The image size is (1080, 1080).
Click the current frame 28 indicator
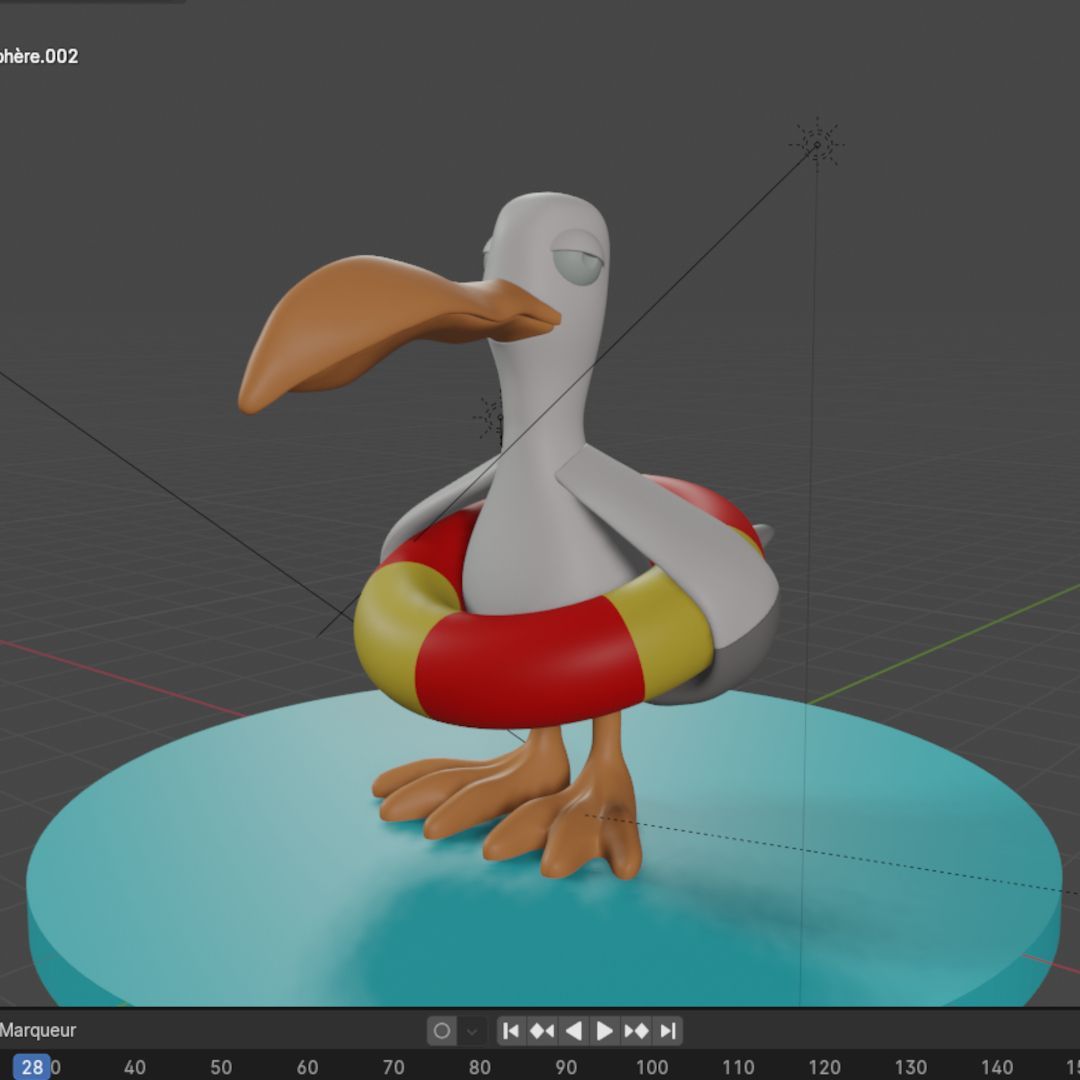32,1067
